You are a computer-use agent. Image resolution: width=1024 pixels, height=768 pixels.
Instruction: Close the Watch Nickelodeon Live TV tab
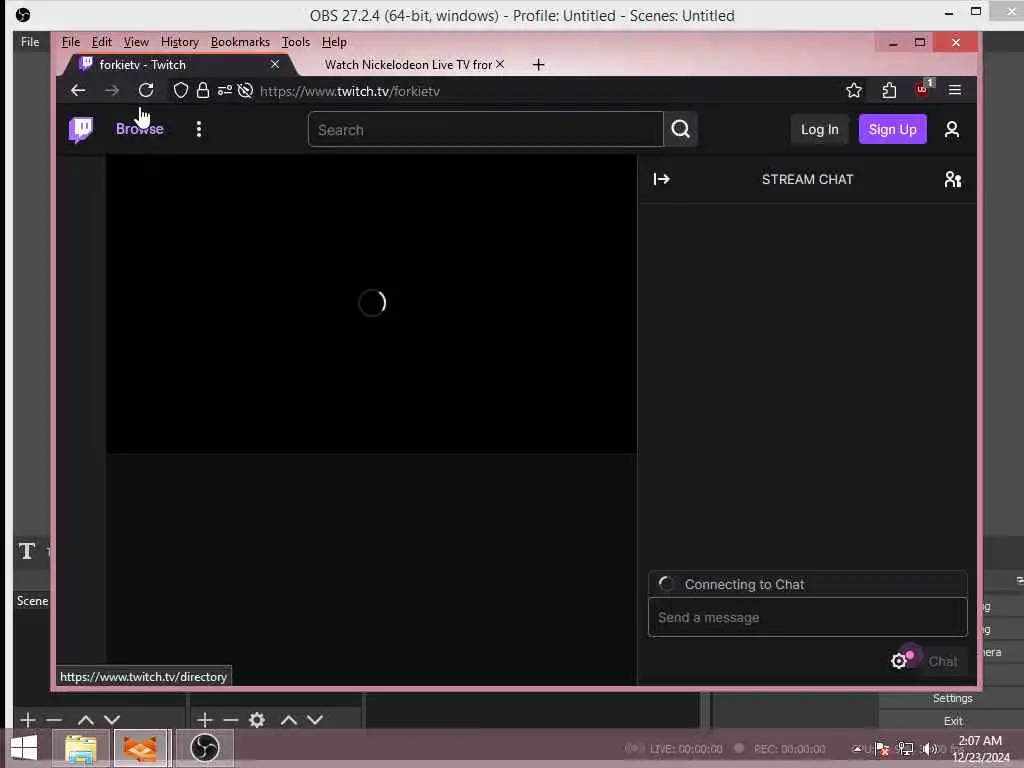pos(500,64)
